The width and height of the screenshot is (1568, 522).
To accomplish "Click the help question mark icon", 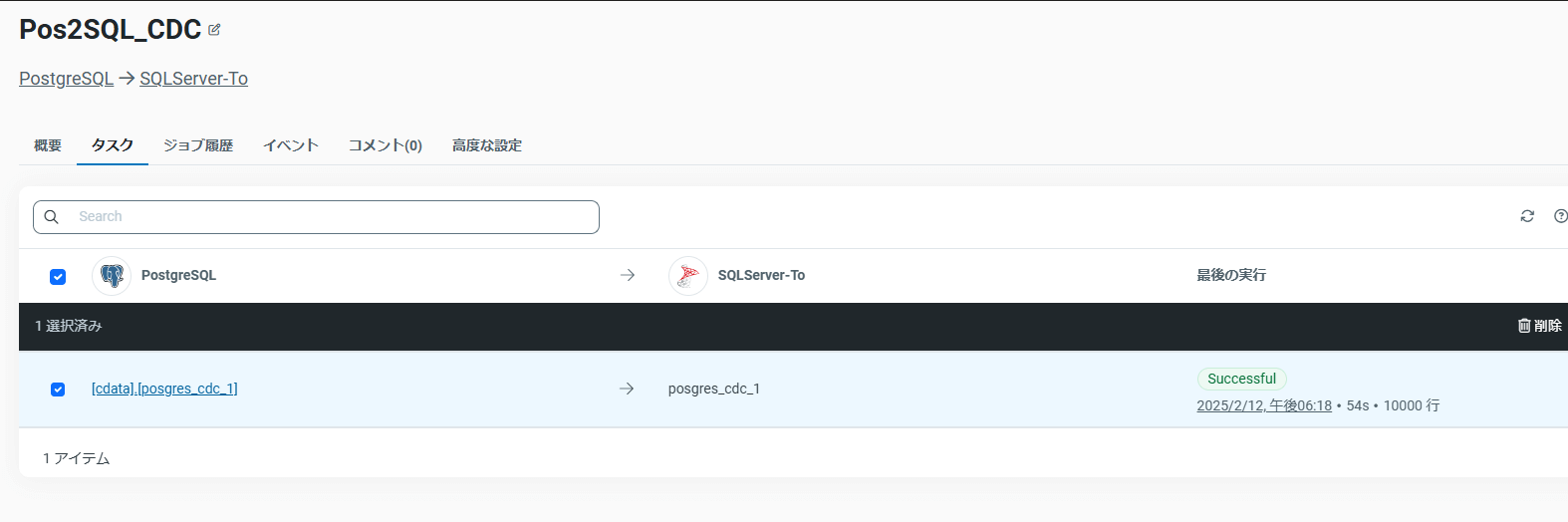I will tap(1560, 216).
